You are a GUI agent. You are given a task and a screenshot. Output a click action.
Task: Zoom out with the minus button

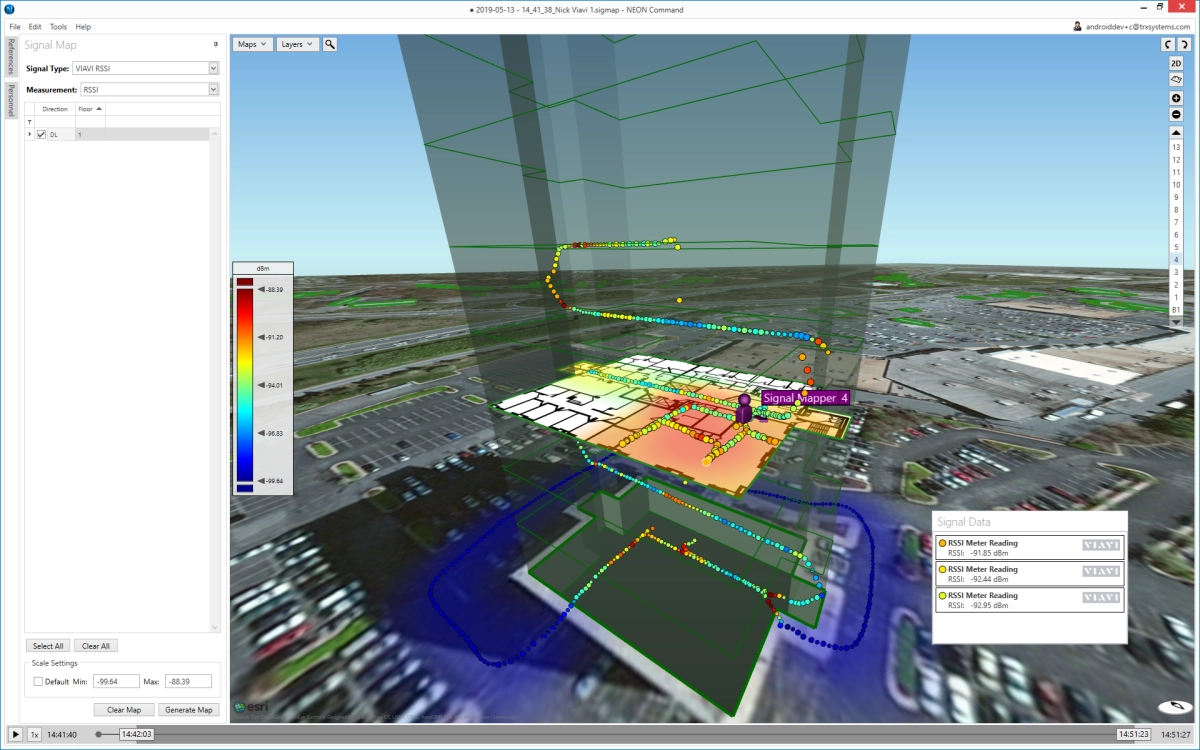[1176, 114]
